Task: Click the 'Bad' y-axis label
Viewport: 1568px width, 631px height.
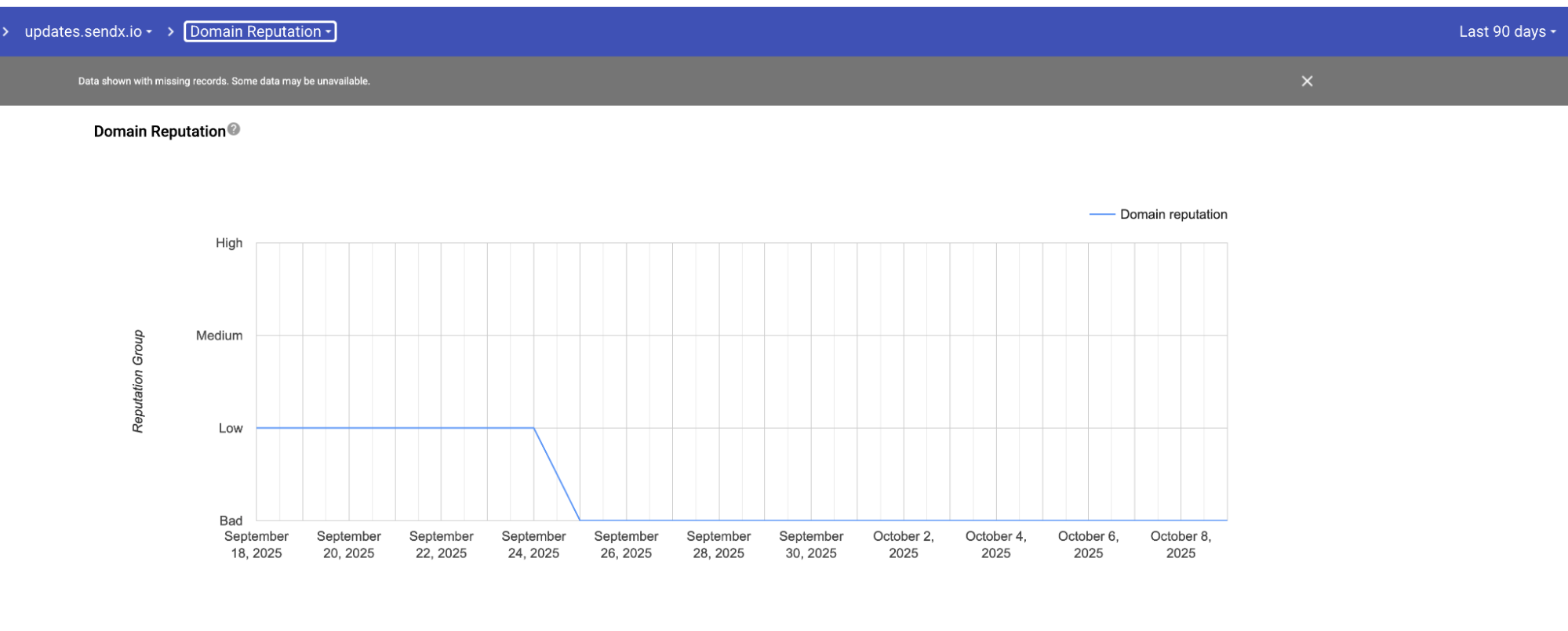Action: point(231,520)
